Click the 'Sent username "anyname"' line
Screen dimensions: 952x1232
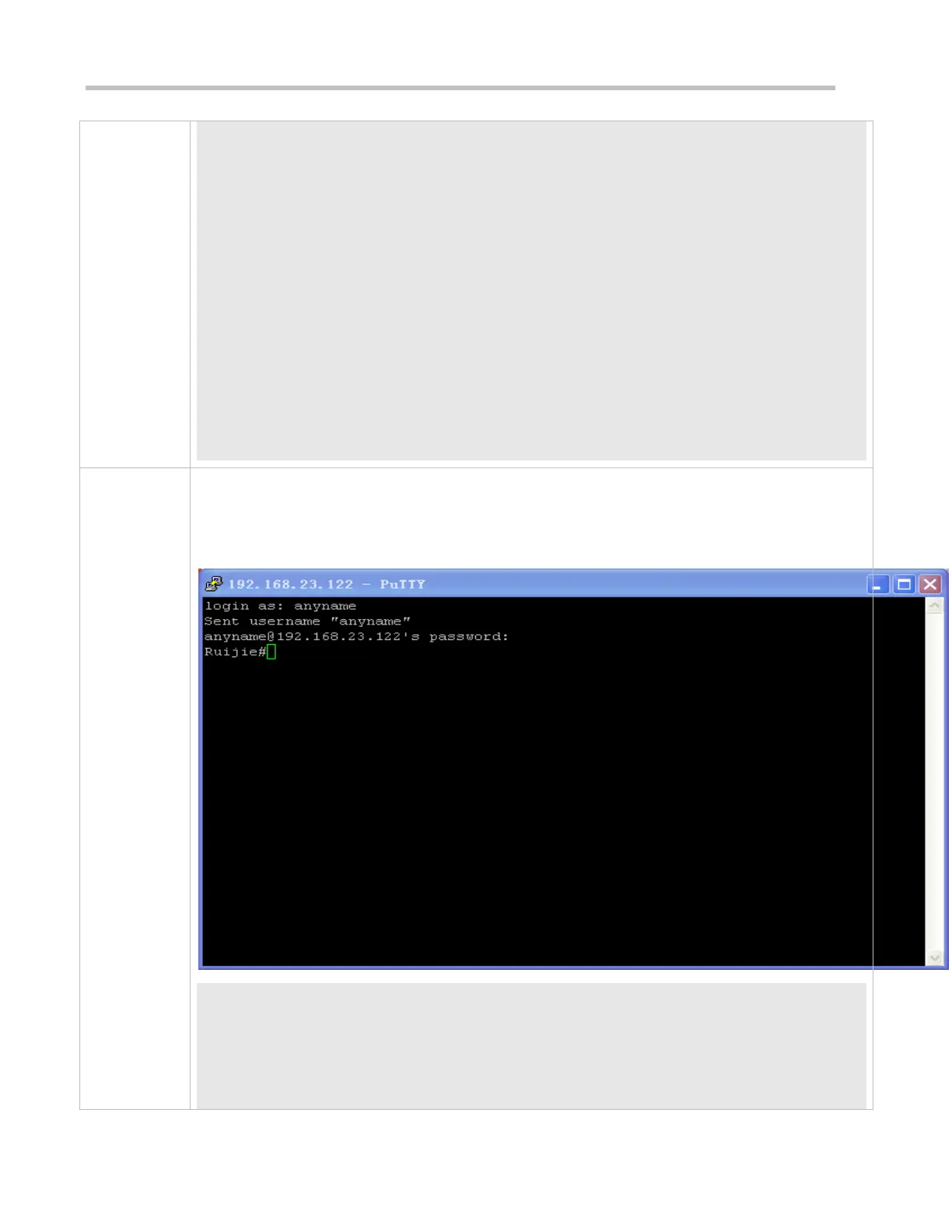click(x=307, y=621)
